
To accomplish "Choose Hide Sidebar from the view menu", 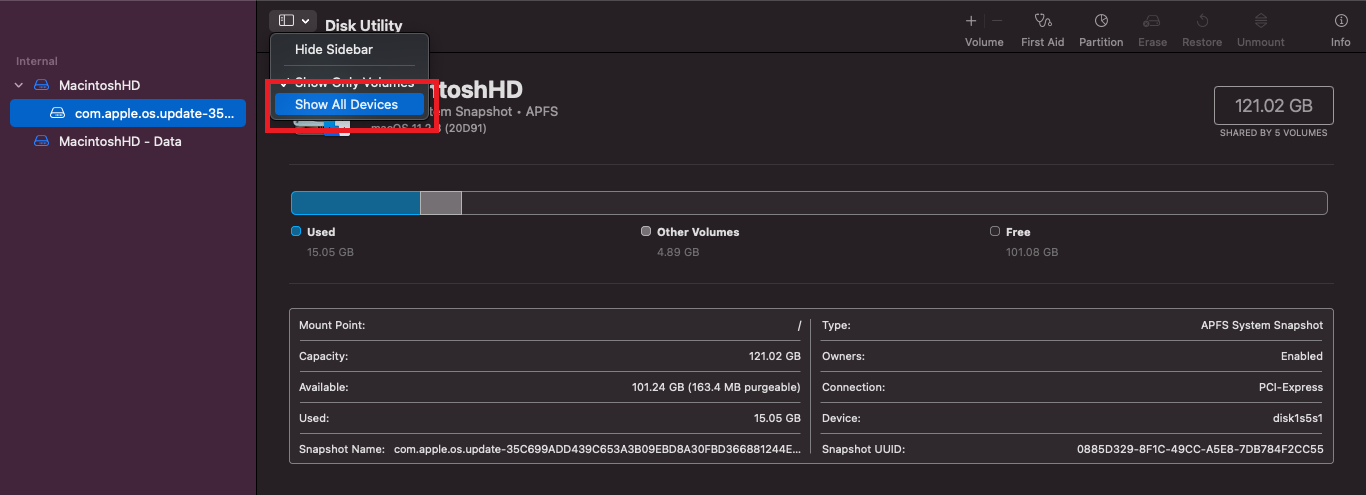I will point(334,50).
